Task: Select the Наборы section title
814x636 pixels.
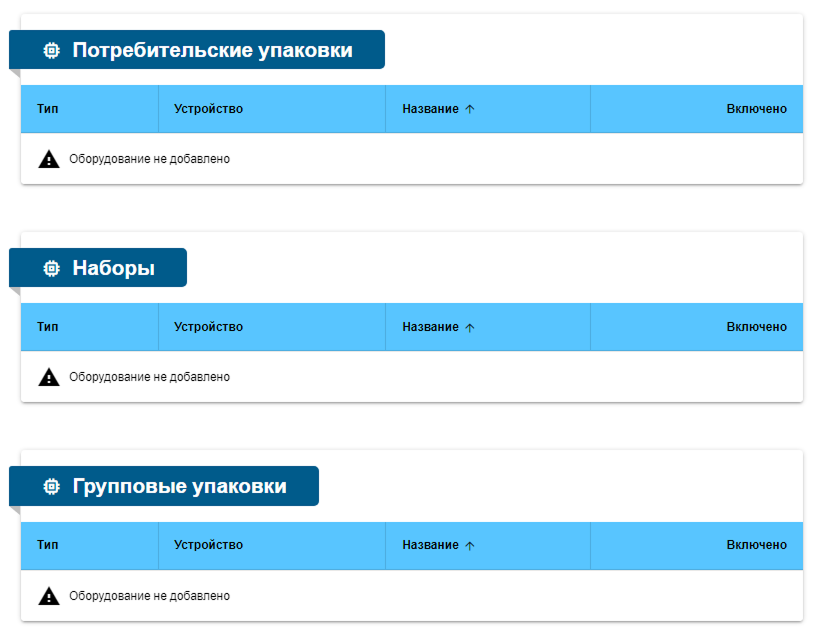Action: (113, 268)
